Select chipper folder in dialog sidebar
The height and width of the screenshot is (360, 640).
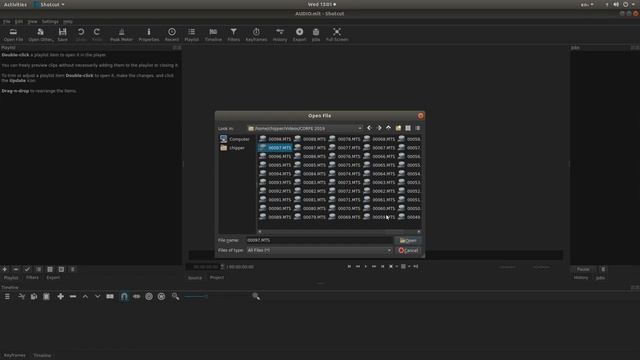coord(233,148)
